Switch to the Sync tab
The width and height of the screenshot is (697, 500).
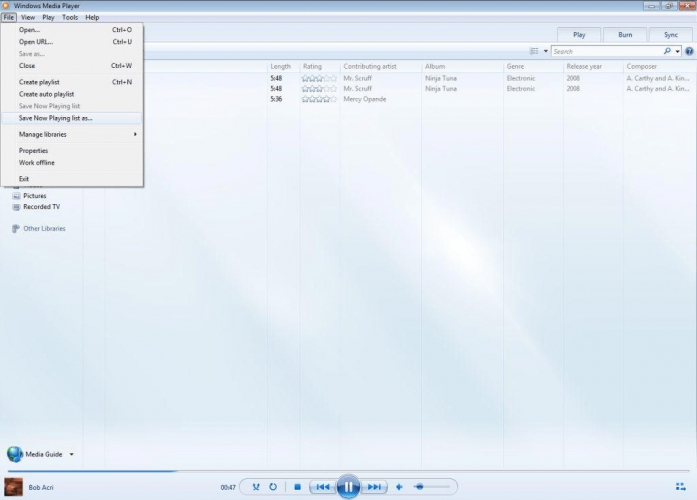click(x=671, y=35)
